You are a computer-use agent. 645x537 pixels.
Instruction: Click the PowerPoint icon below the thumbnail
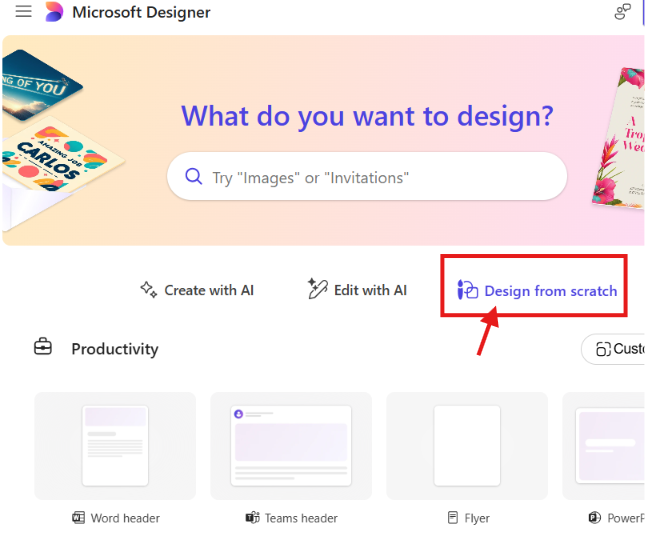594,518
